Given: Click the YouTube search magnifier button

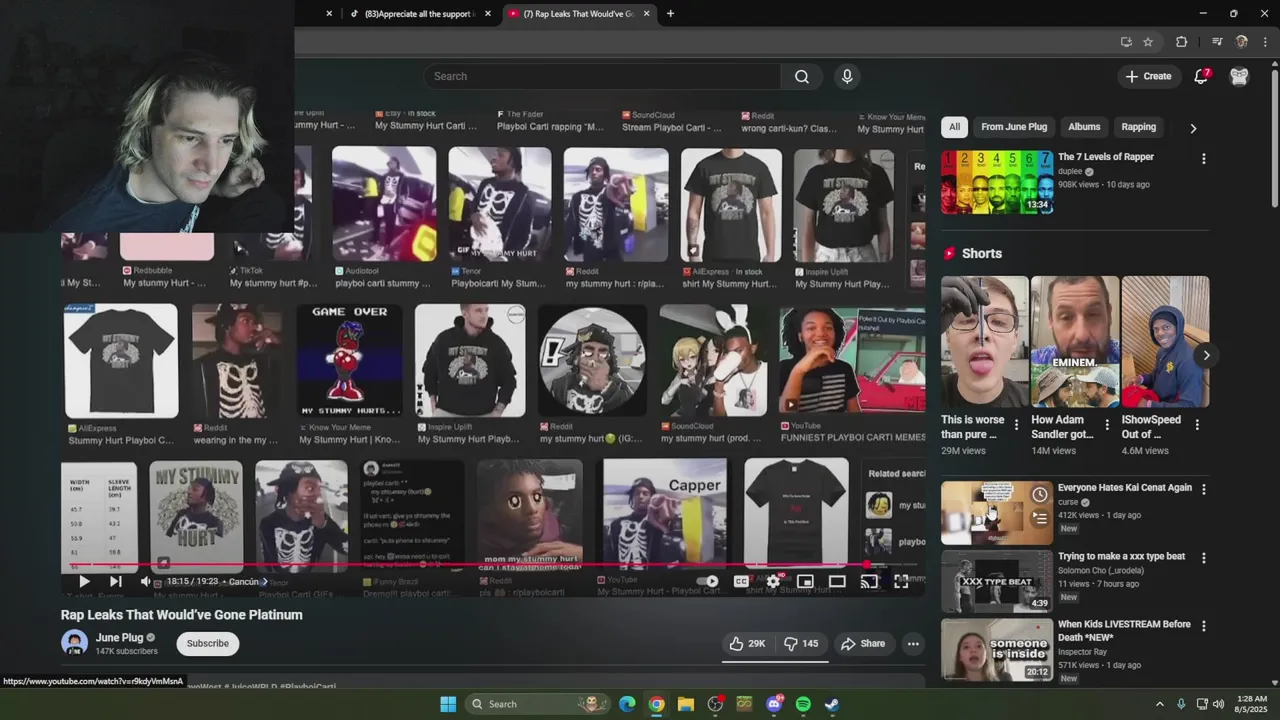Looking at the screenshot, I should coord(802,76).
